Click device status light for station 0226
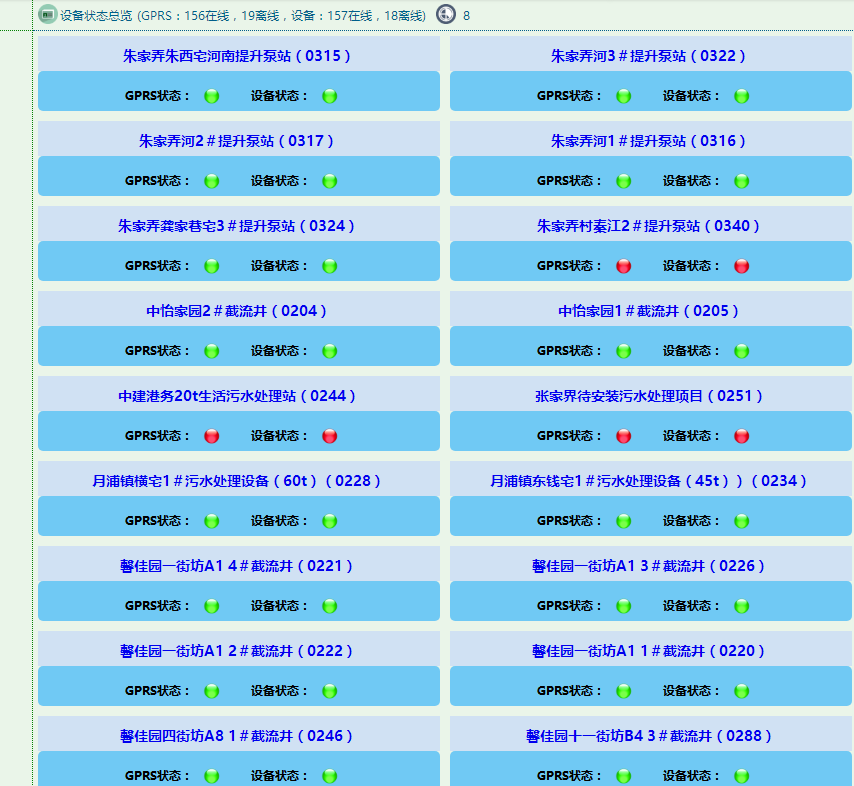The height and width of the screenshot is (786, 854). pos(741,606)
